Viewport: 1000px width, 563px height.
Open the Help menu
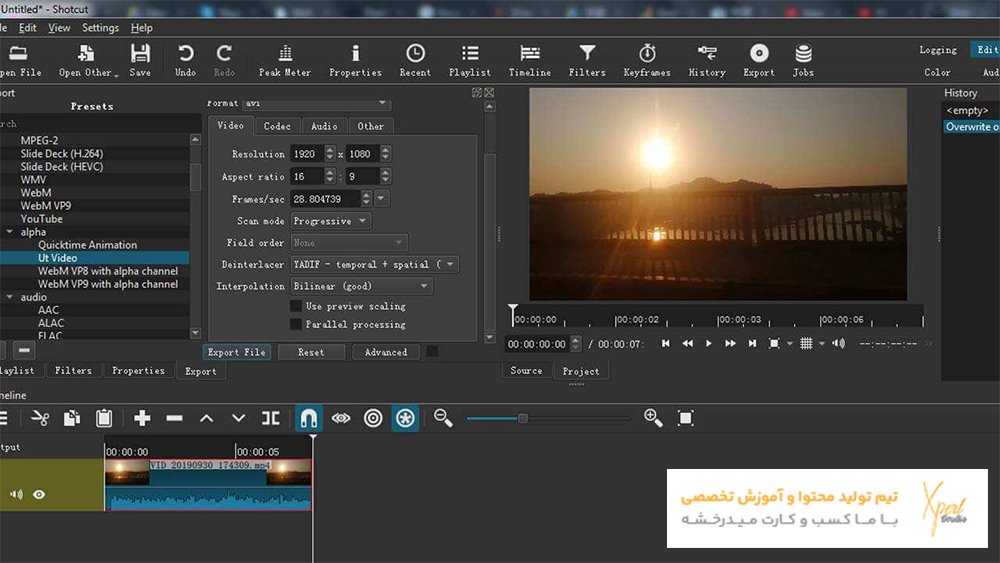point(142,28)
